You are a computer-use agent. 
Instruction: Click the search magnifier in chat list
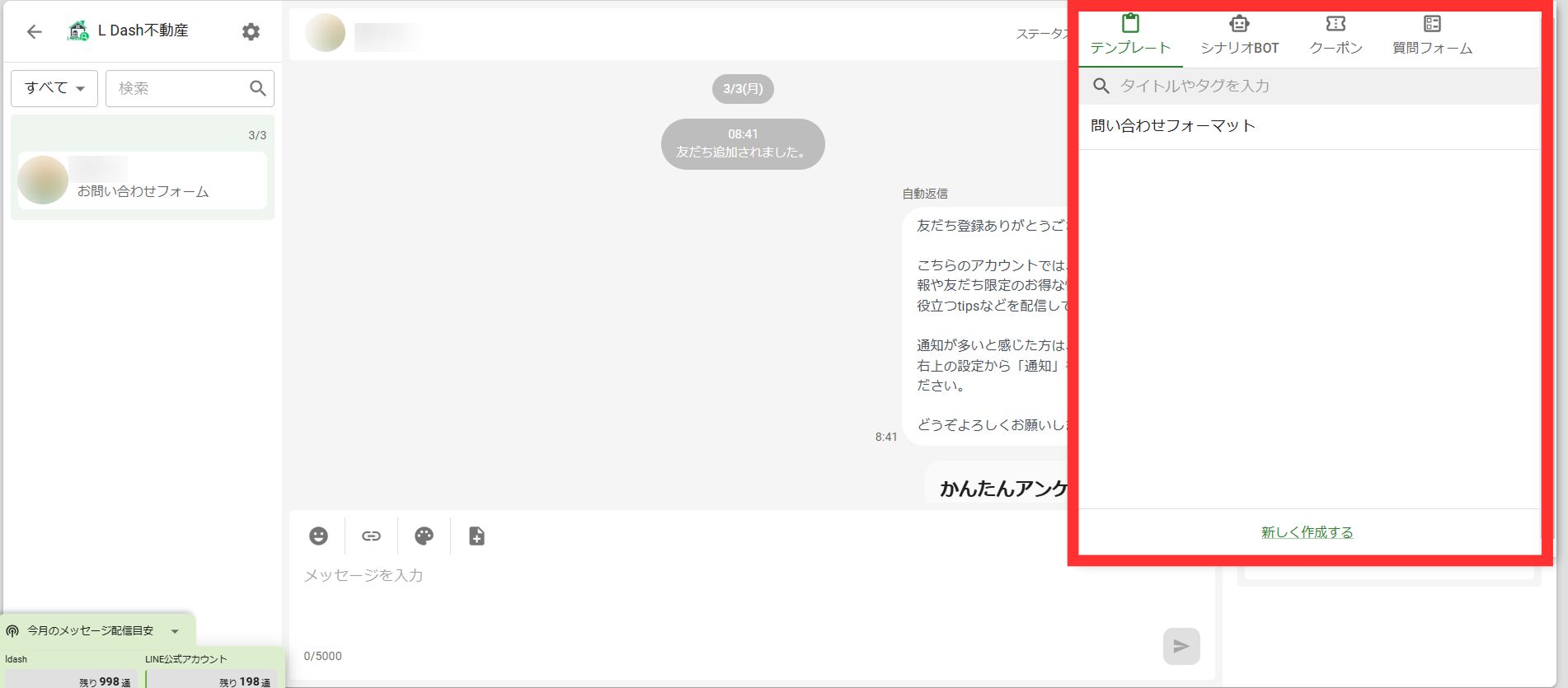coord(258,88)
